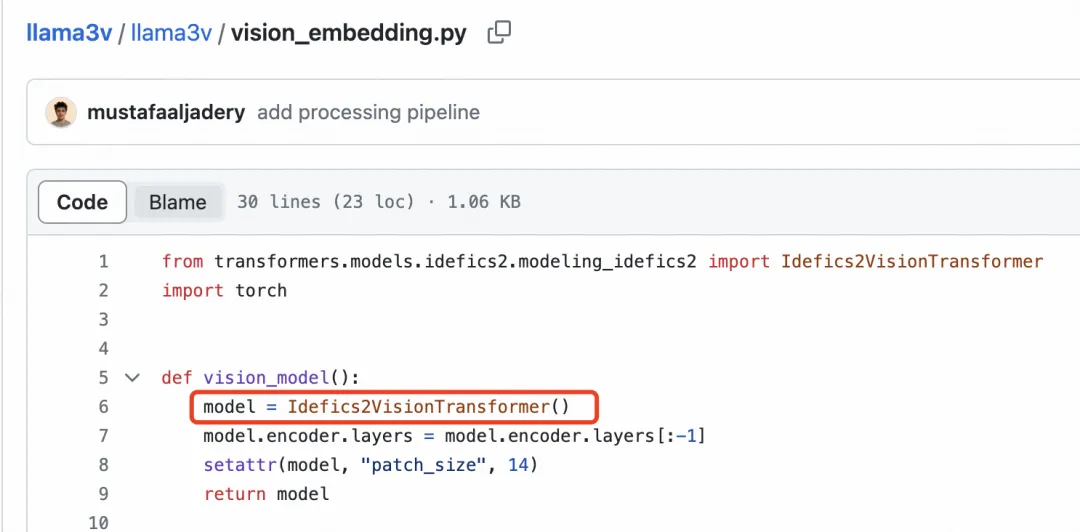
Task: Click line number 1 in the gutter
Action: (103, 261)
